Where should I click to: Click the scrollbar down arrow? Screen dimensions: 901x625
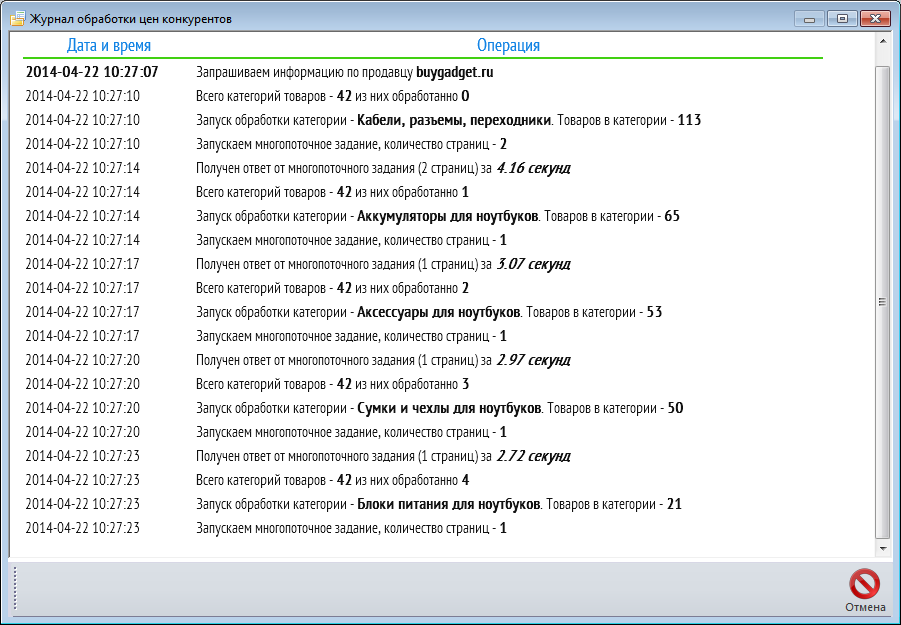[x=883, y=549]
